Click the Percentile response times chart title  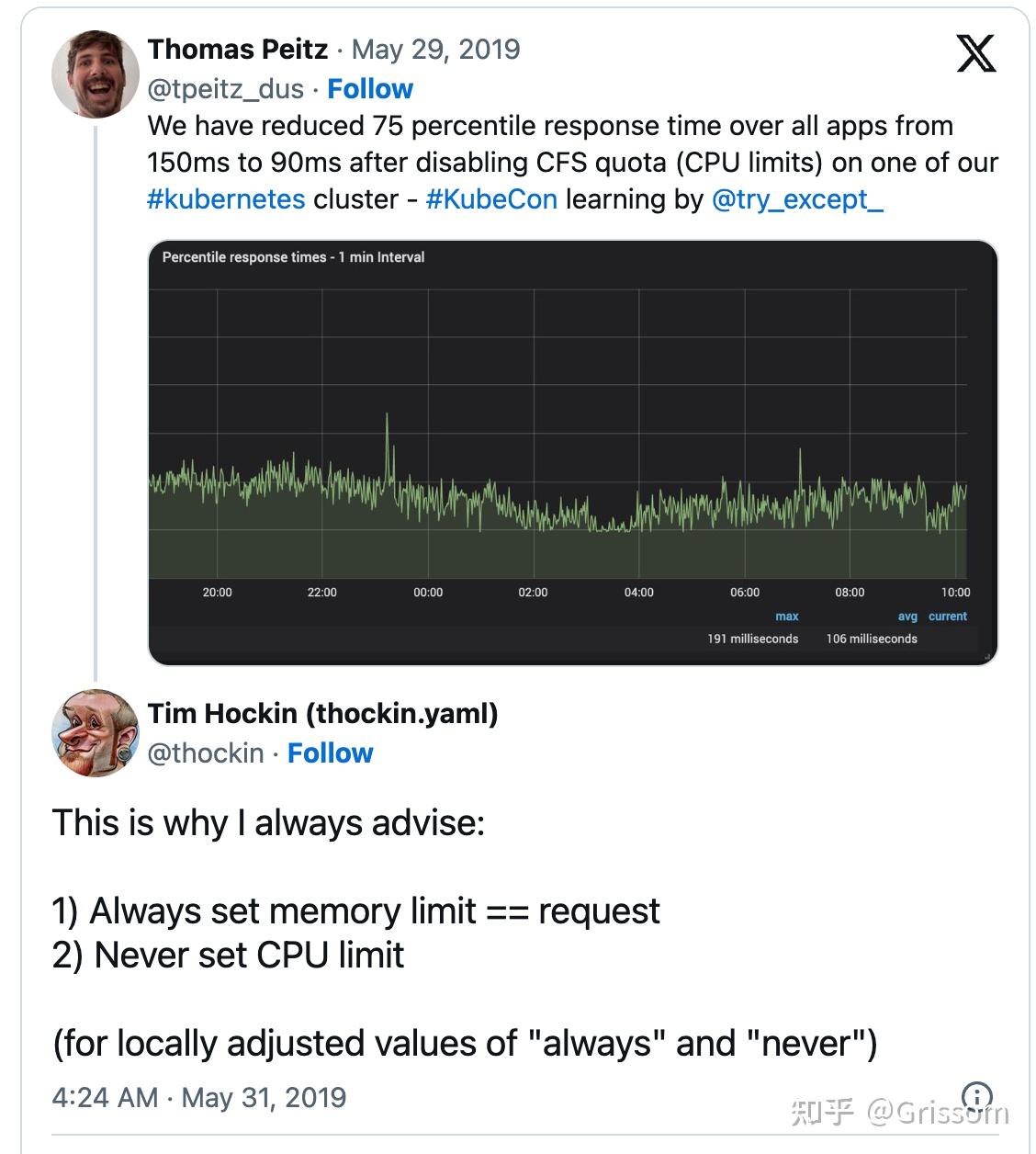(293, 257)
